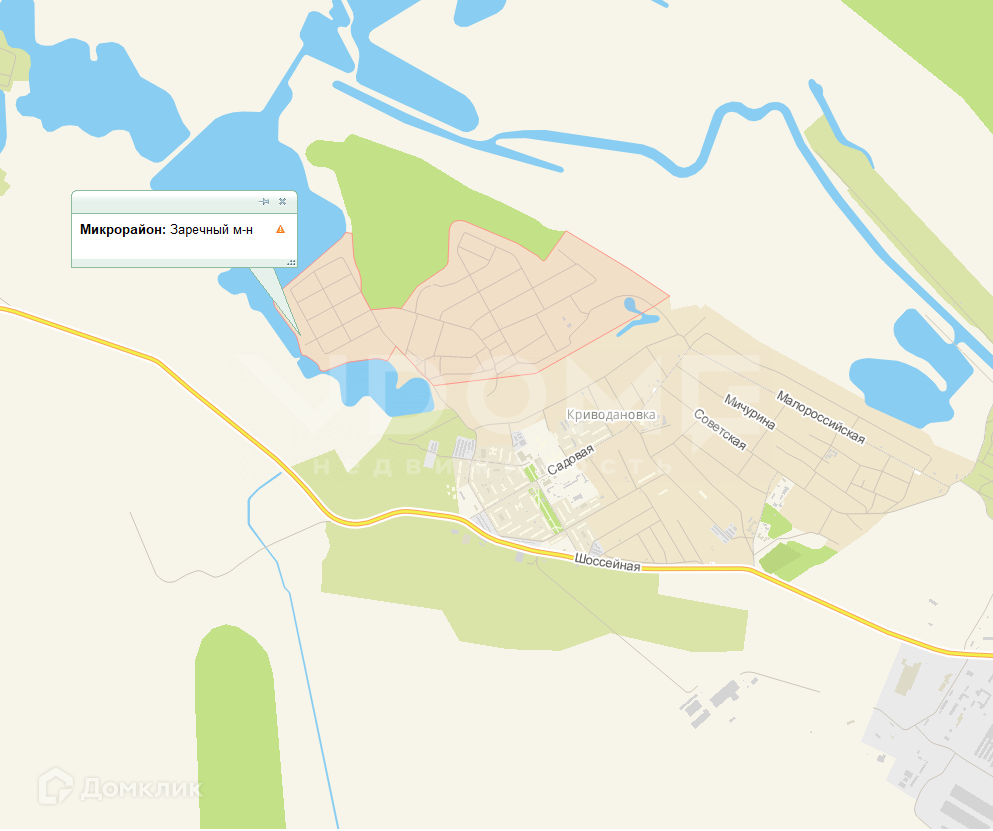Click the Советская street label

pos(720,429)
